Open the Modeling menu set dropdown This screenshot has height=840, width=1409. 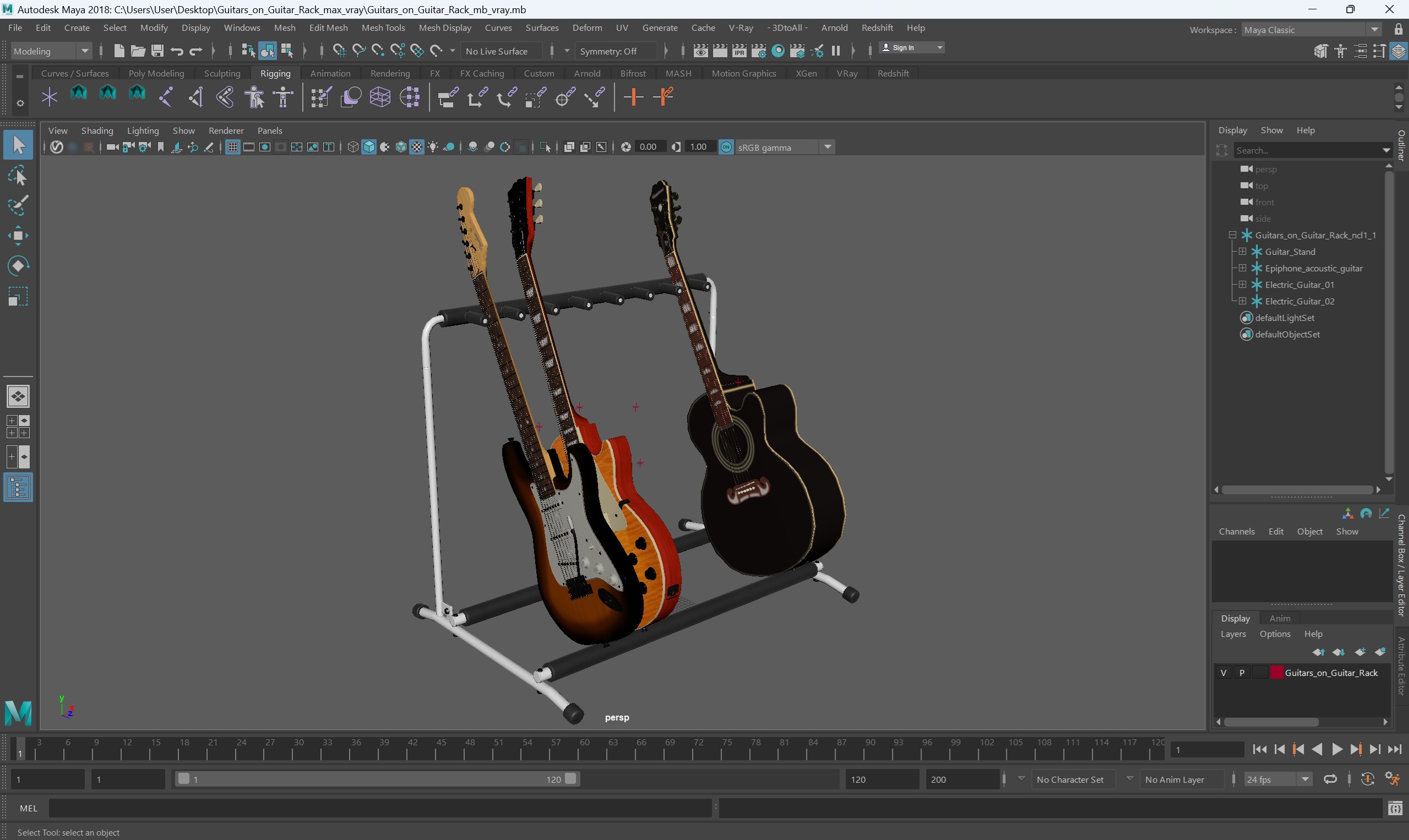[x=51, y=51]
